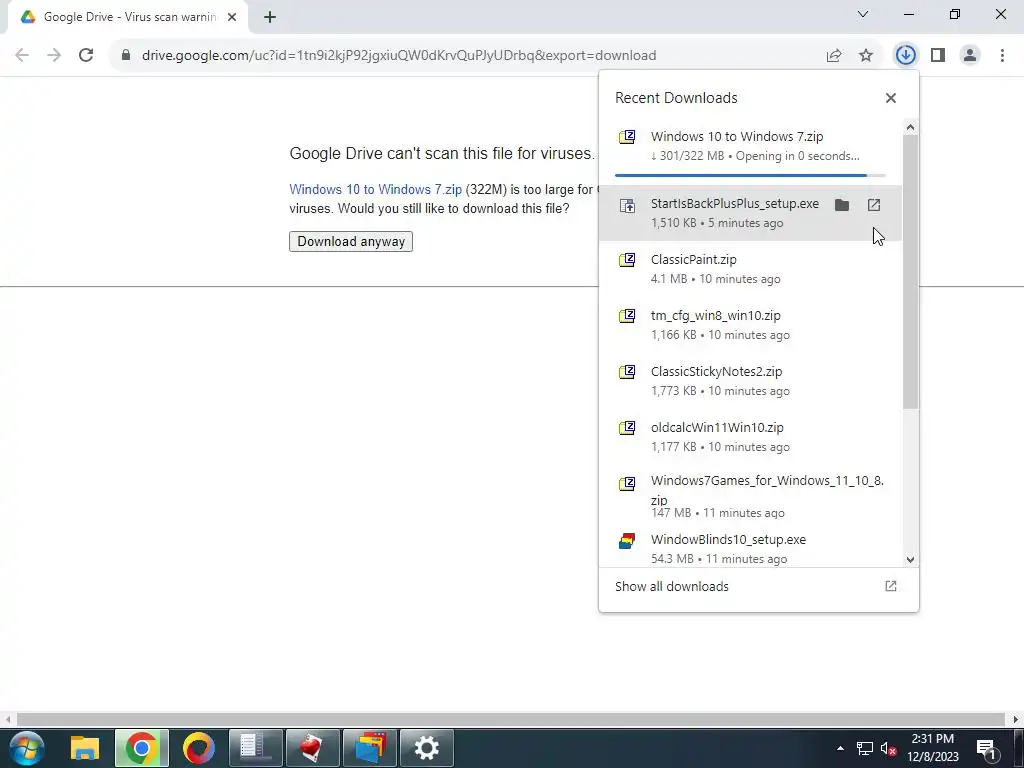Click the downloads list scrollbar thumb
Viewport: 1024px width, 768px height.
click(x=910, y=272)
